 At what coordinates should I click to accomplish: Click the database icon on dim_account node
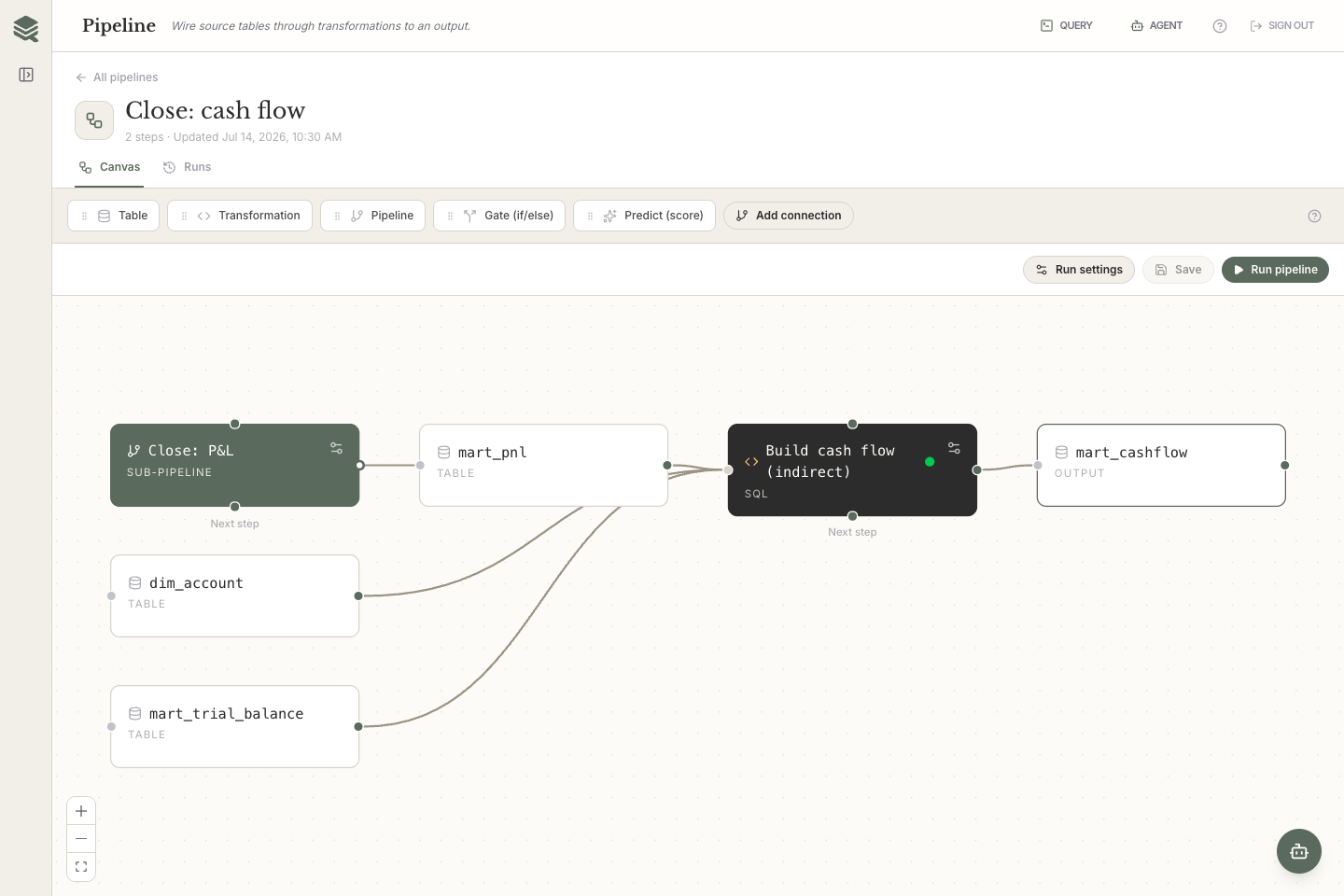coord(135,582)
